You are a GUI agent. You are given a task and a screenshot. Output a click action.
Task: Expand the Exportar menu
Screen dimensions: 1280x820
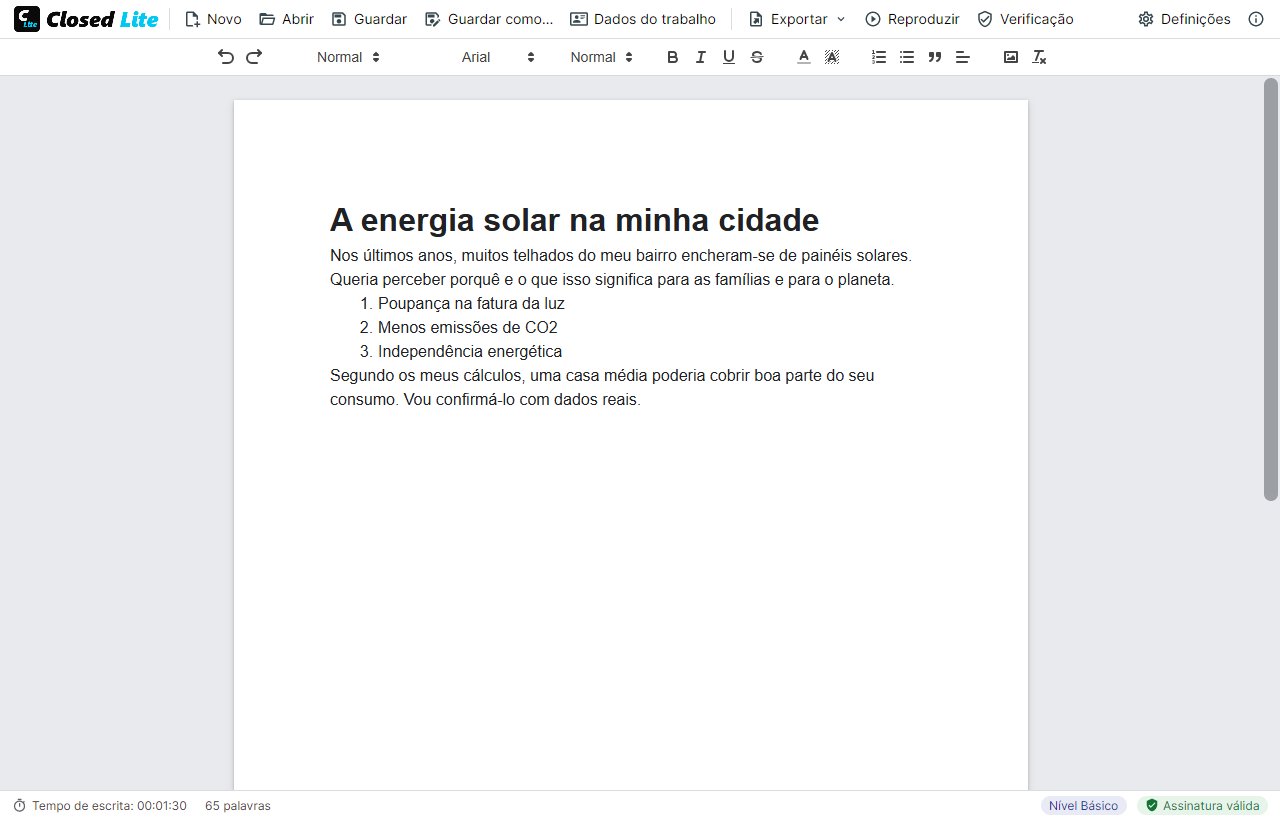pyautogui.click(x=796, y=19)
